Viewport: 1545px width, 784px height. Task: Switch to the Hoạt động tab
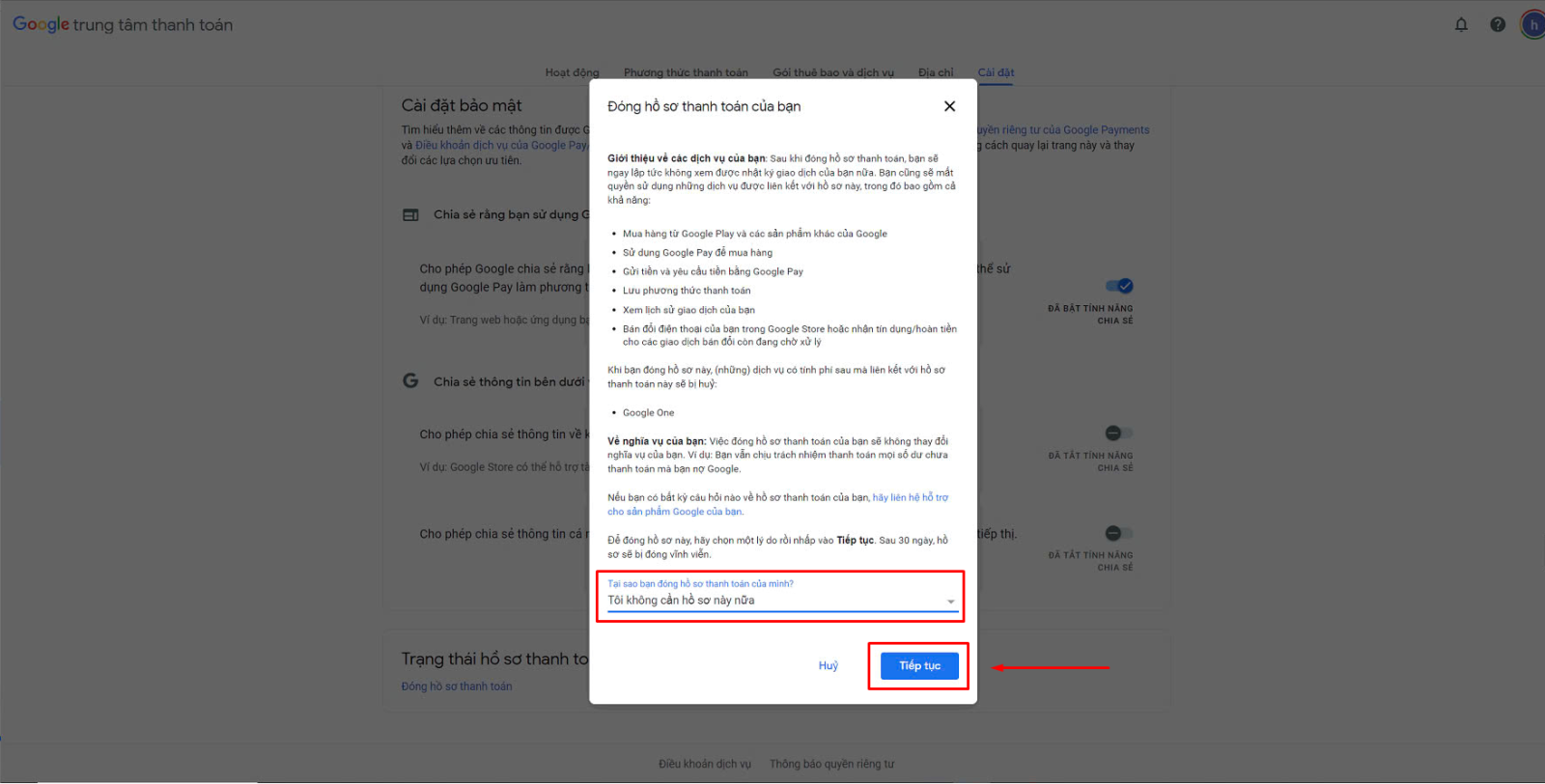(x=572, y=72)
